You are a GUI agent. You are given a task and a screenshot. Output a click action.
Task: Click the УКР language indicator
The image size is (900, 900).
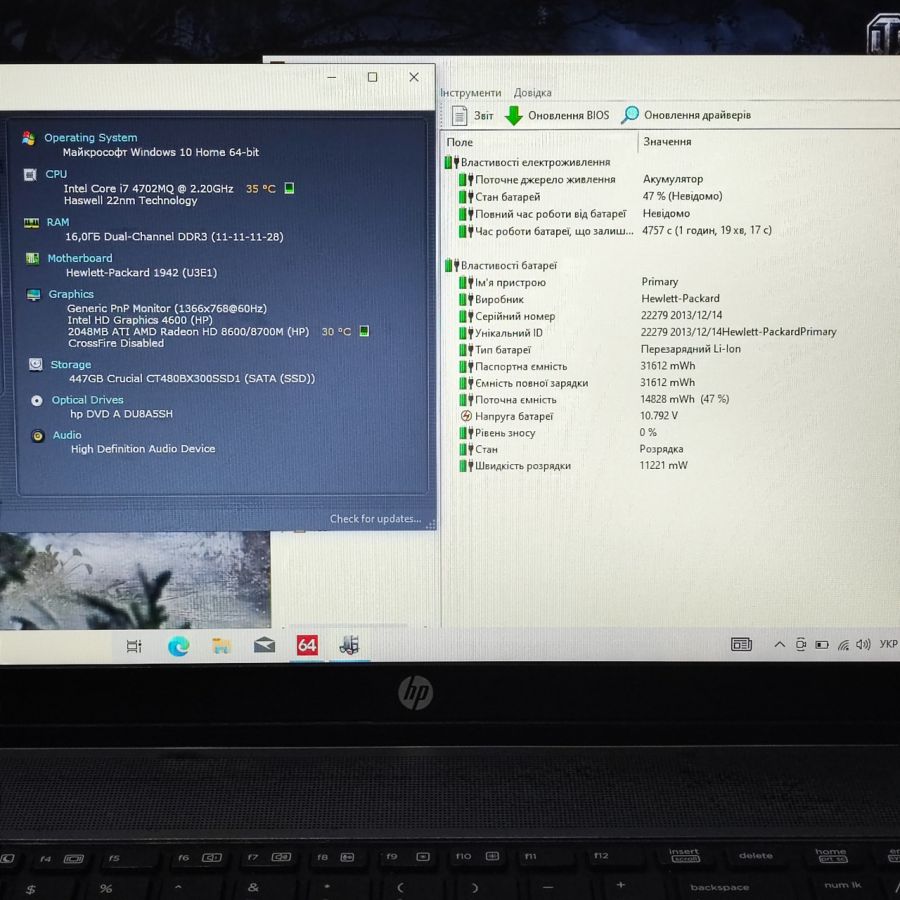coord(889,644)
